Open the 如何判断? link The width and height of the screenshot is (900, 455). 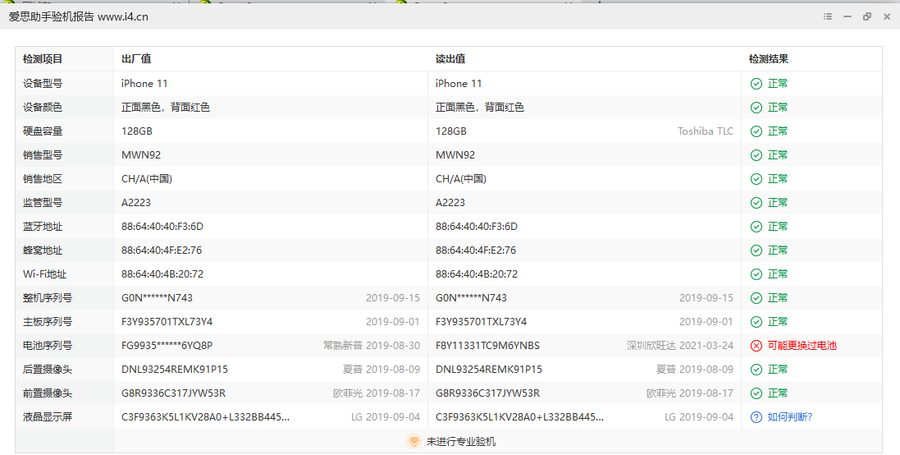[x=790, y=417]
